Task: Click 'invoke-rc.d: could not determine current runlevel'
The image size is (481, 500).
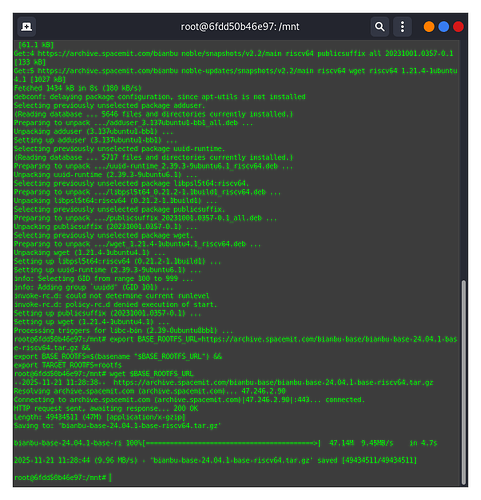Action: click(112, 296)
